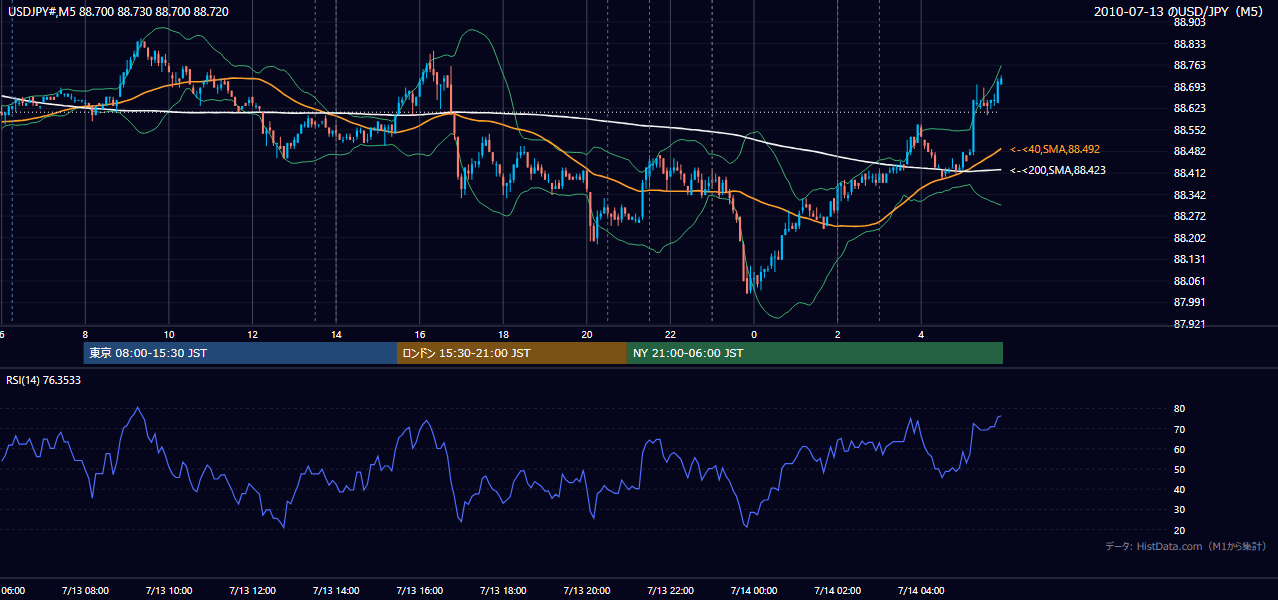The height and width of the screenshot is (600, 1278).
Task: Click RSI axis level 80
Action: pos(1179,409)
